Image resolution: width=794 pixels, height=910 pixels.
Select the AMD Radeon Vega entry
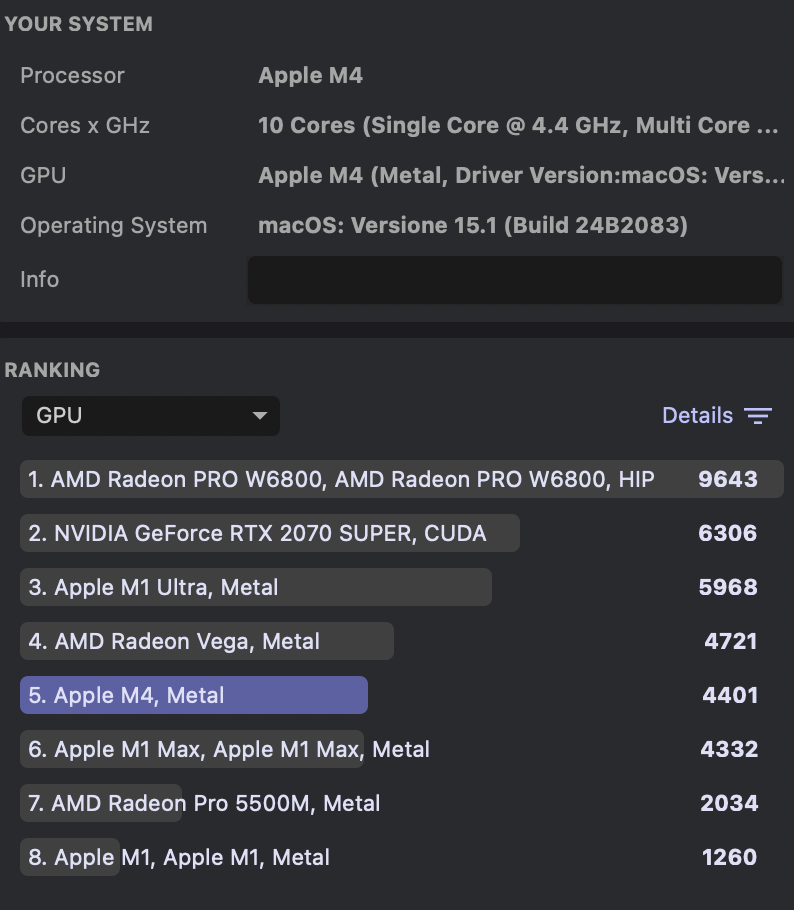[x=206, y=641]
